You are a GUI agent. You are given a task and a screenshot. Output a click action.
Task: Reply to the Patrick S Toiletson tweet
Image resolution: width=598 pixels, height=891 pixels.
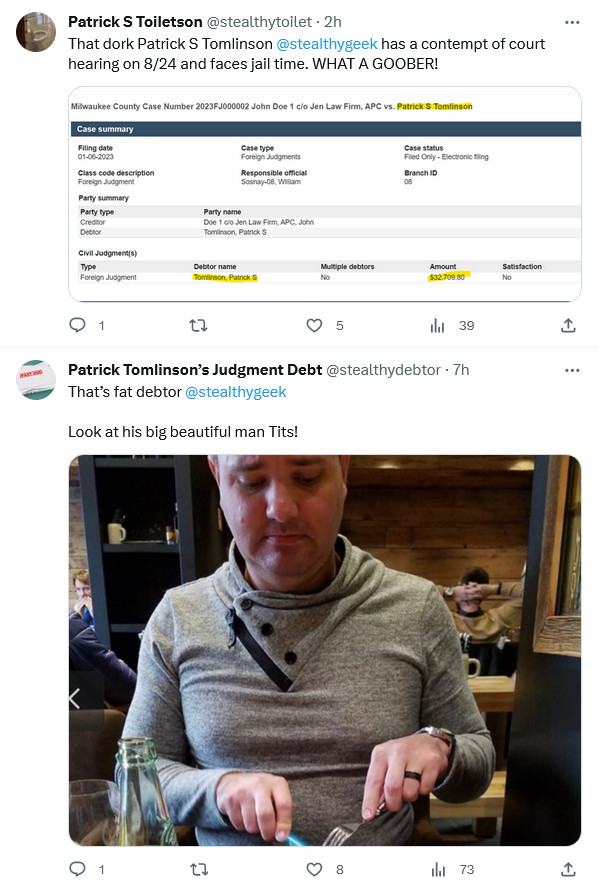tap(77, 325)
